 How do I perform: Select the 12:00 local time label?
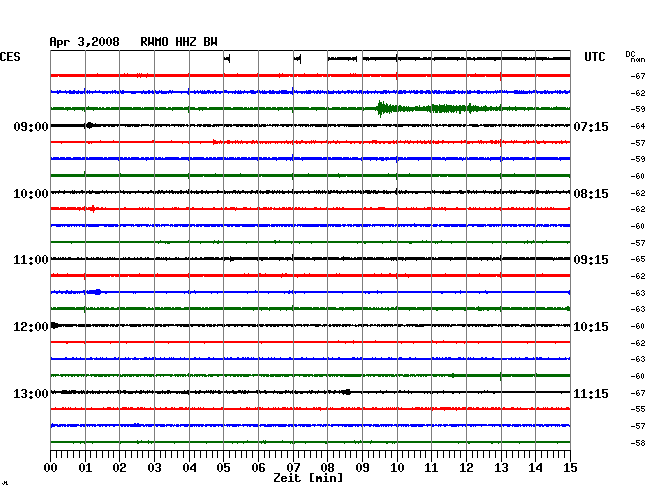[31, 327]
